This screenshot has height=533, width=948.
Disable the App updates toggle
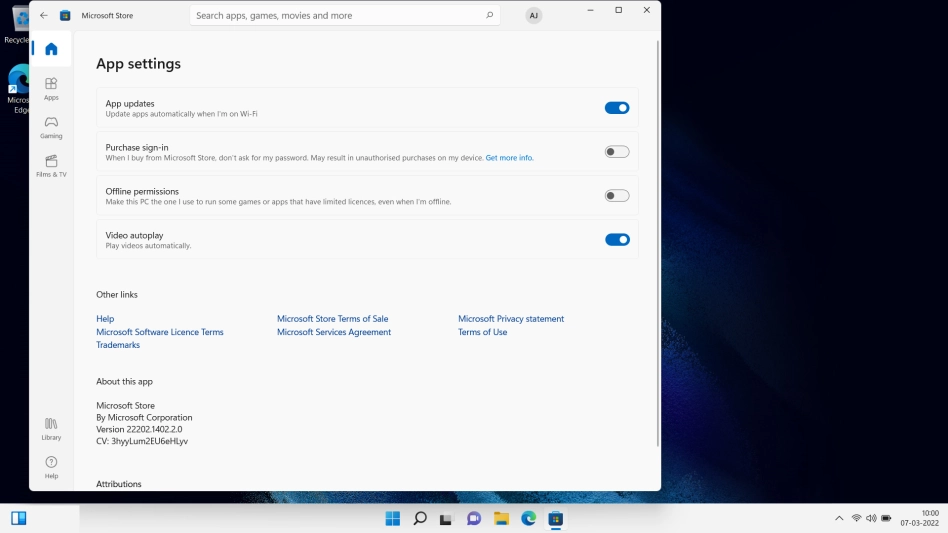click(x=617, y=108)
